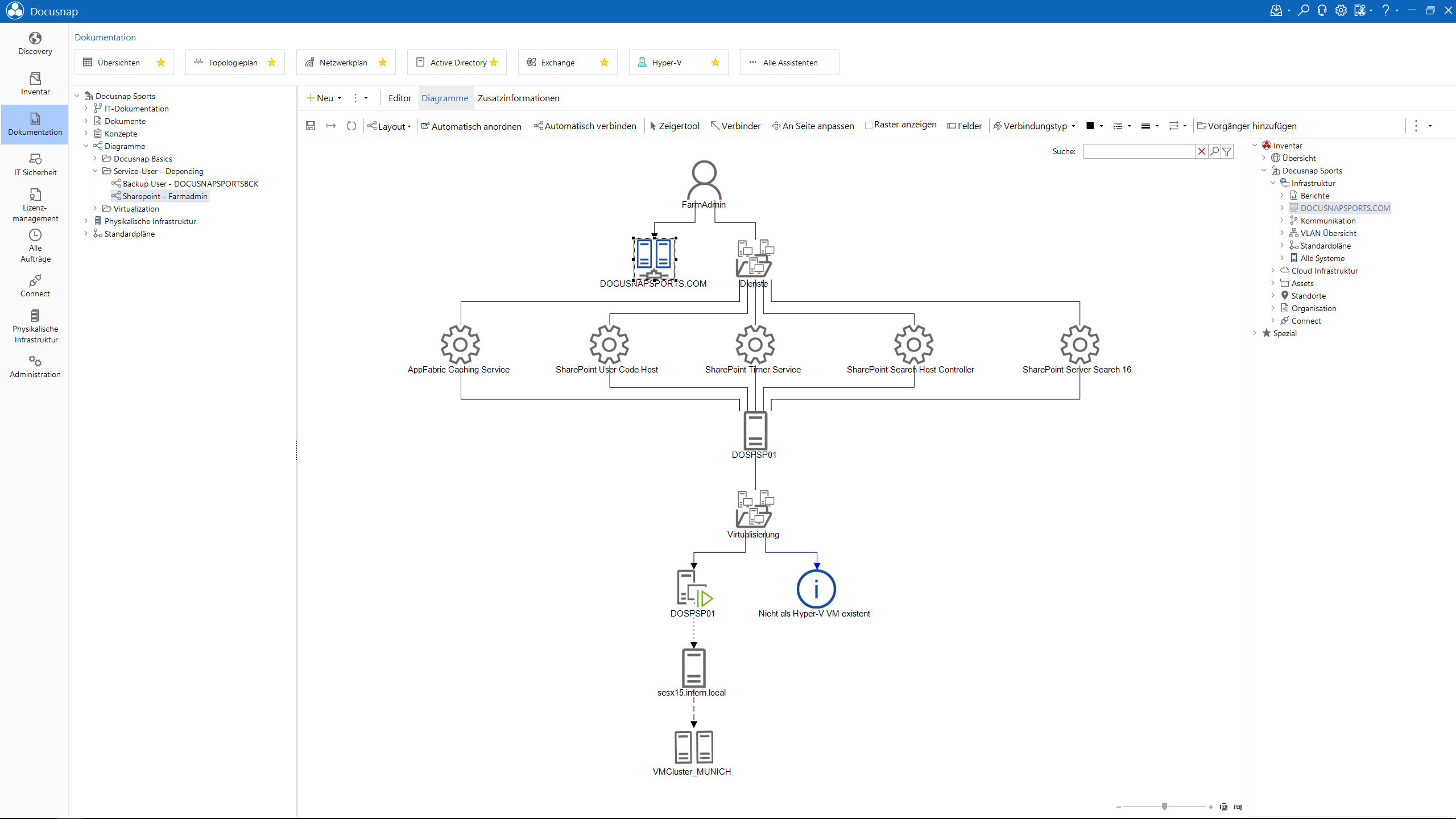This screenshot has width=1456, height=819.
Task: Open the Lizenzmanagement sidebar module
Action: pyautogui.click(x=35, y=205)
